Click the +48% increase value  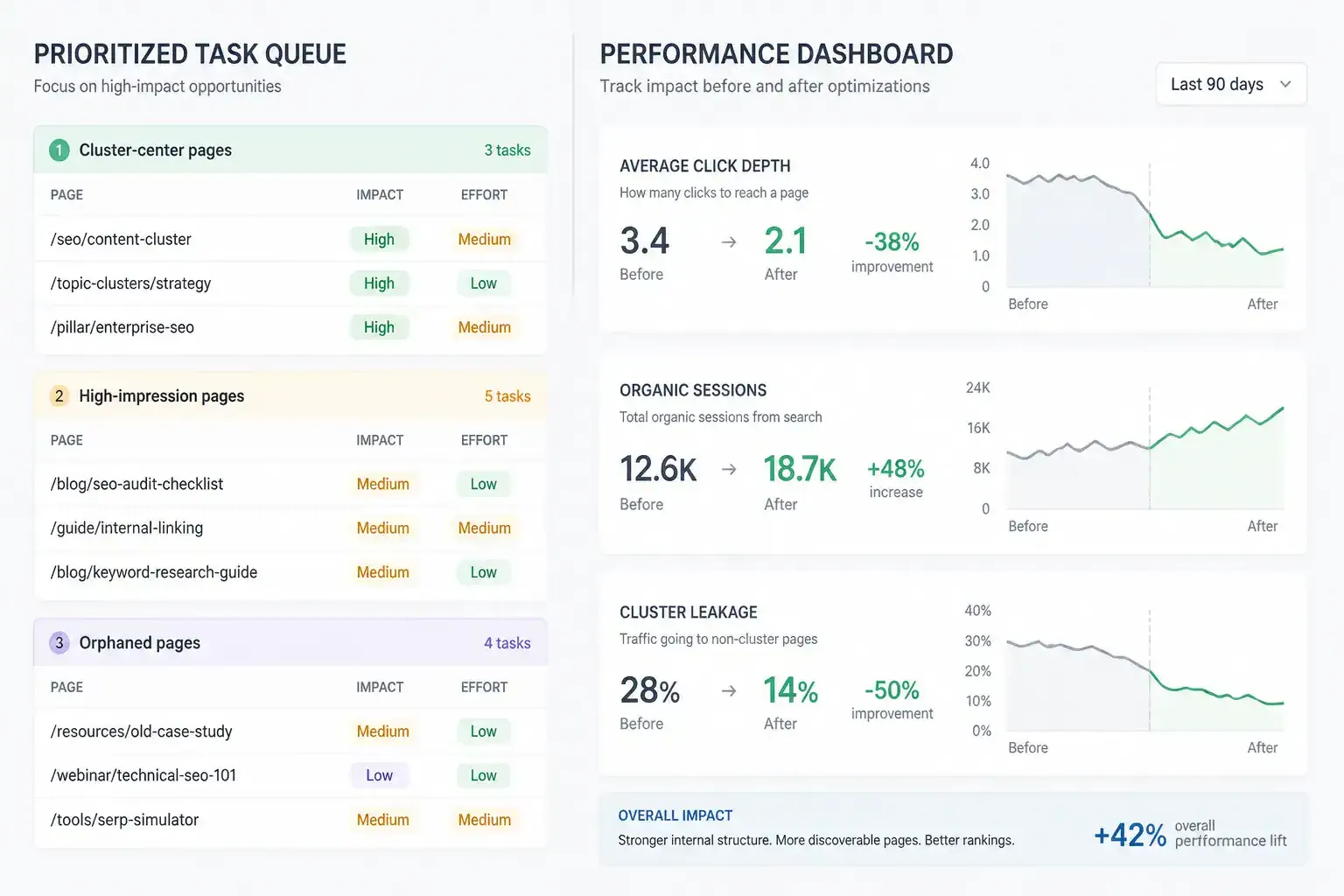click(896, 469)
